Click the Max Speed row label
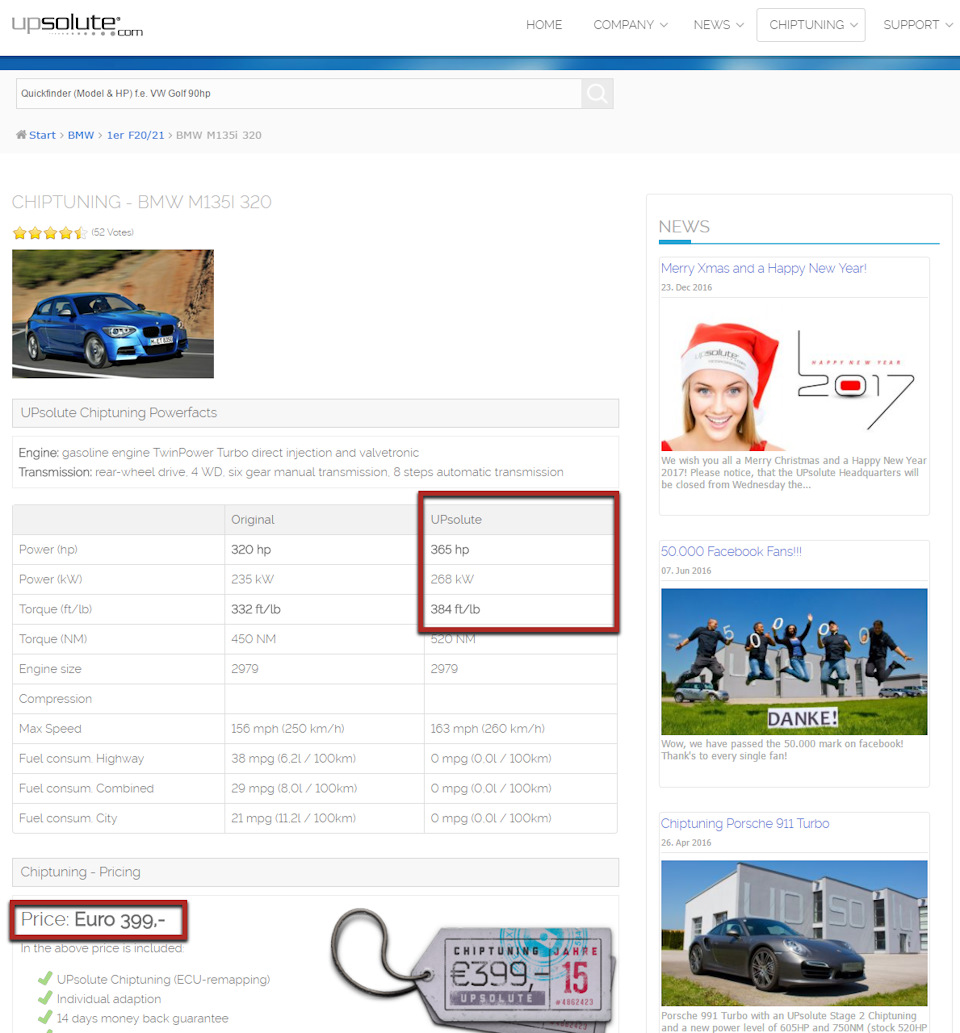This screenshot has width=960, height=1033. coord(50,729)
